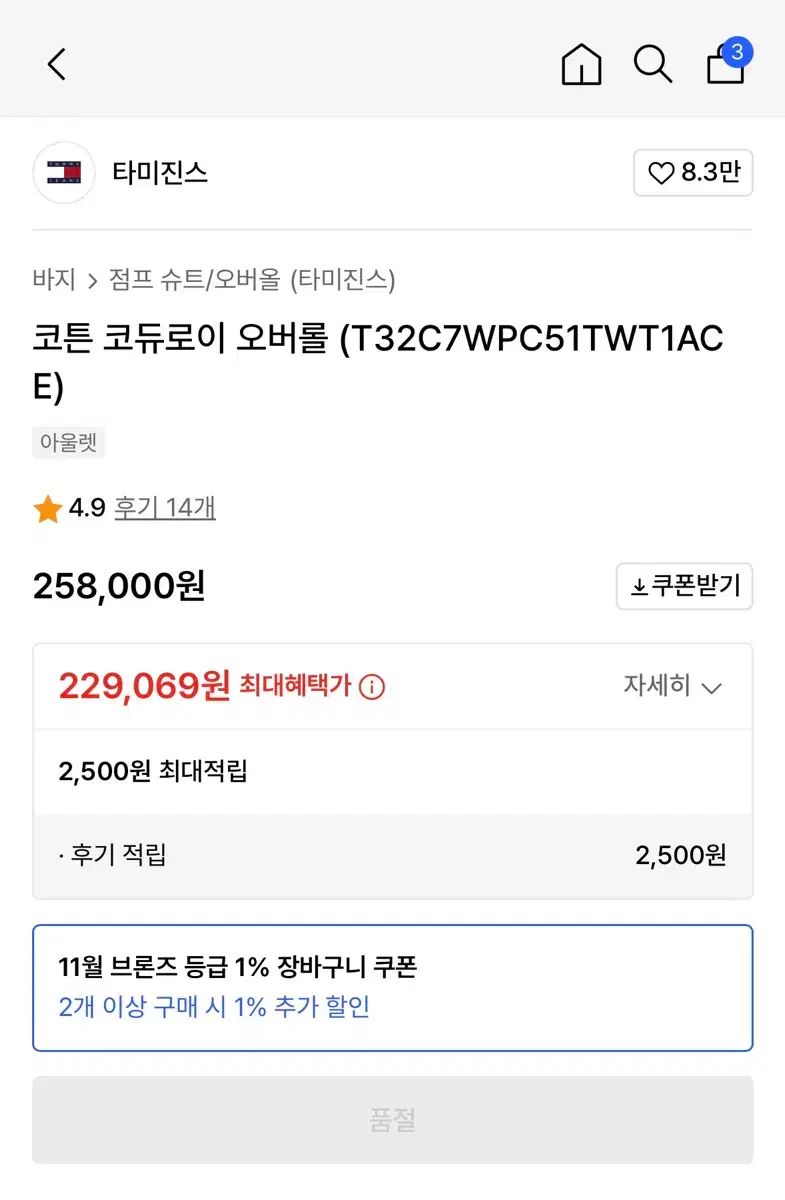This screenshot has height=1200, width=785.
Task: Tap 2개 이상 구매 시 추가 할인 link
Action: pos(214,1006)
